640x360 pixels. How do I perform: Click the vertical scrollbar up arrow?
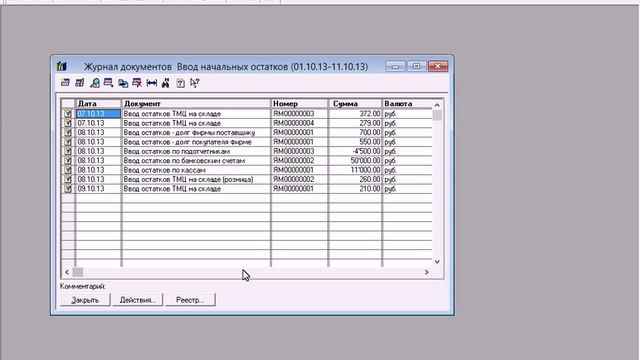pyautogui.click(x=437, y=105)
